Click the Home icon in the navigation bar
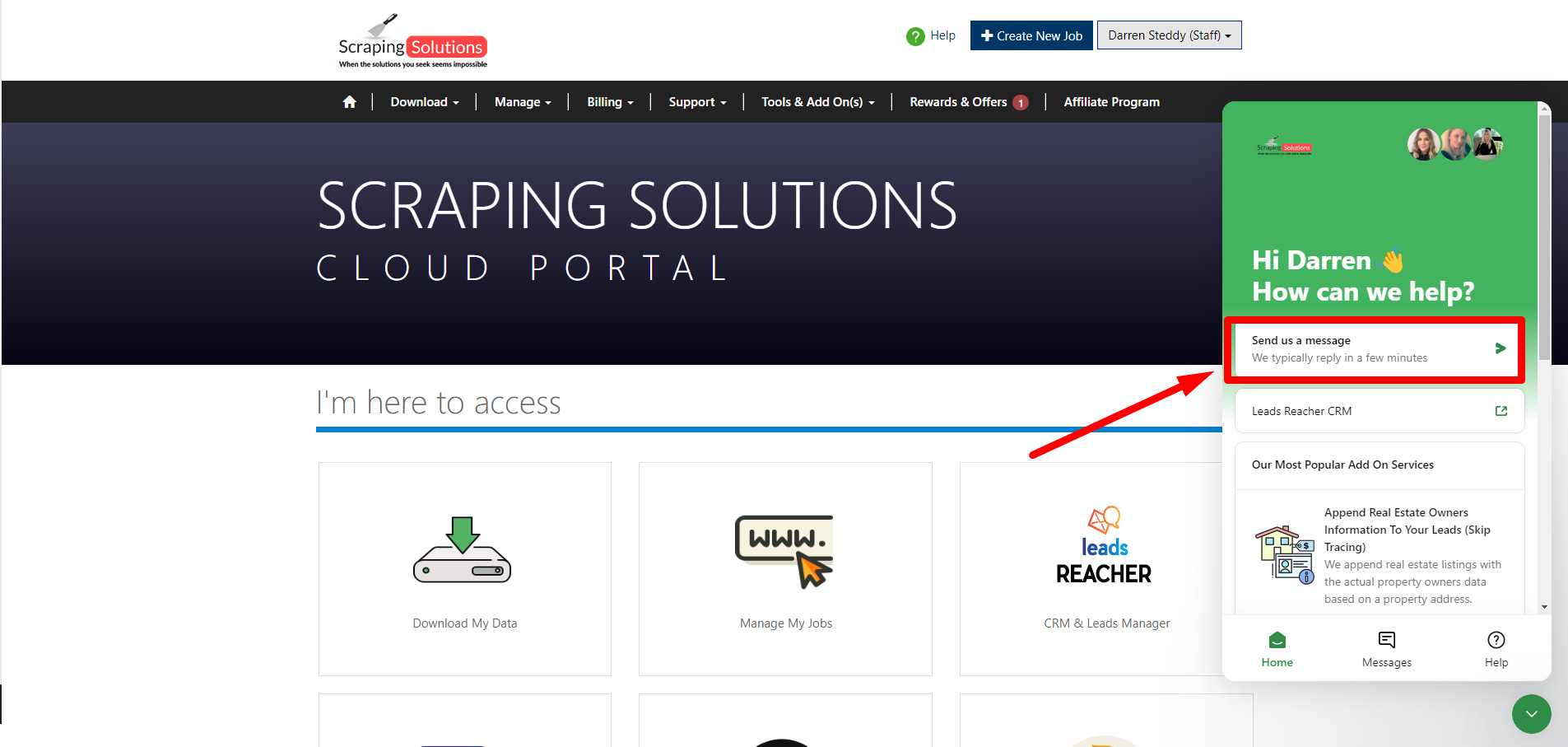1568x747 pixels. point(349,102)
